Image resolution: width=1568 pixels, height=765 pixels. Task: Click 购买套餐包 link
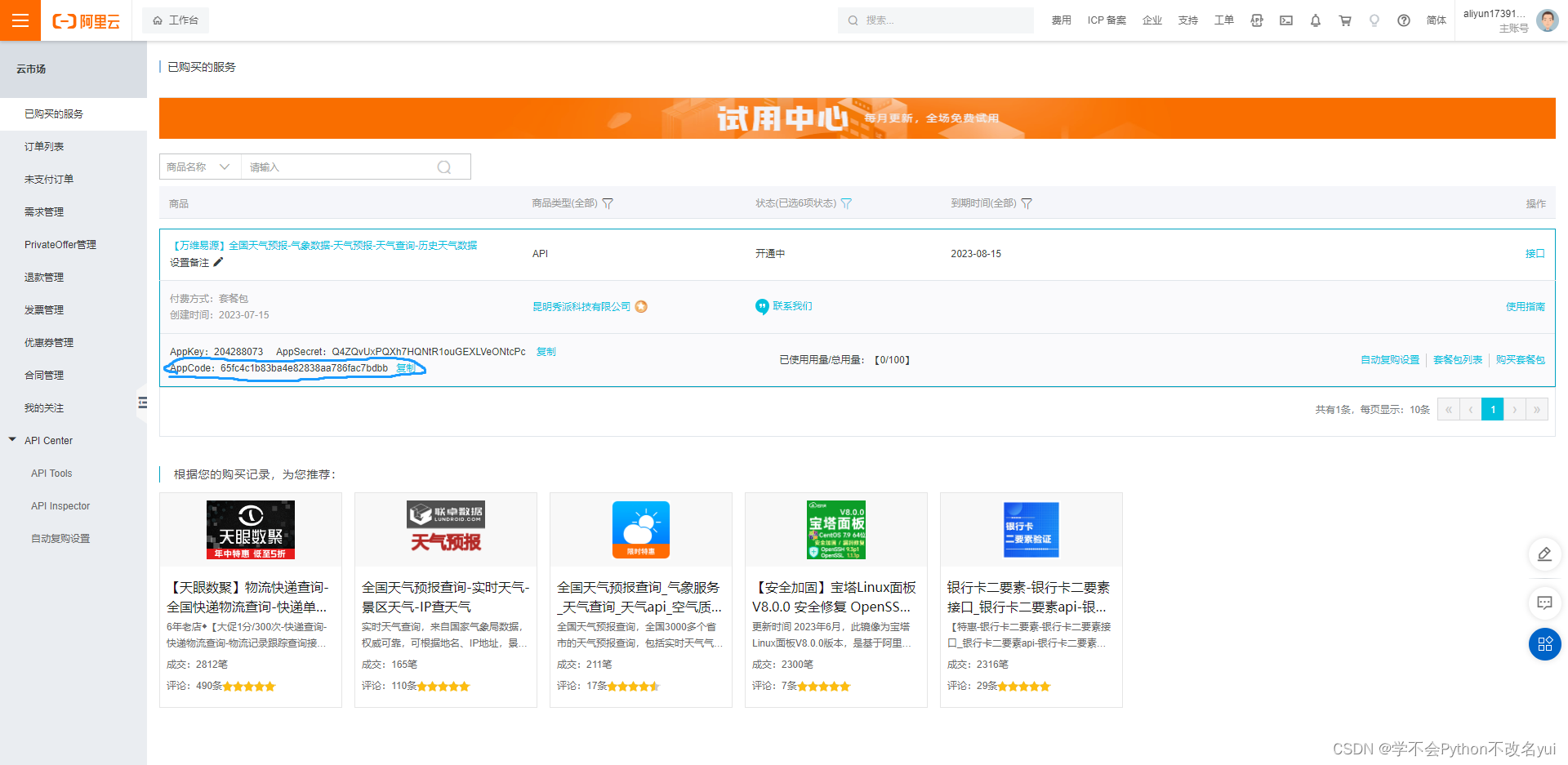(1521, 360)
